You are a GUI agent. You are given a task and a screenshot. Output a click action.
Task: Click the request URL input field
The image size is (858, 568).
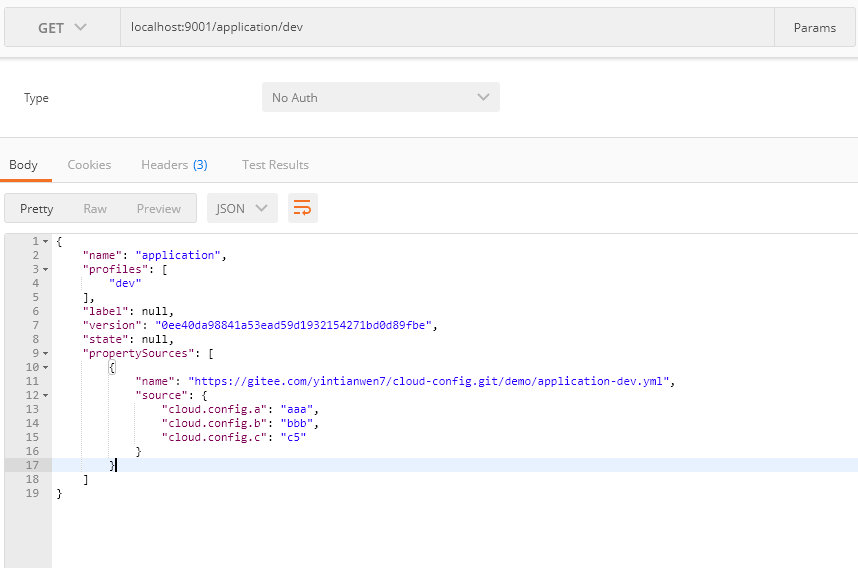tap(446, 28)
